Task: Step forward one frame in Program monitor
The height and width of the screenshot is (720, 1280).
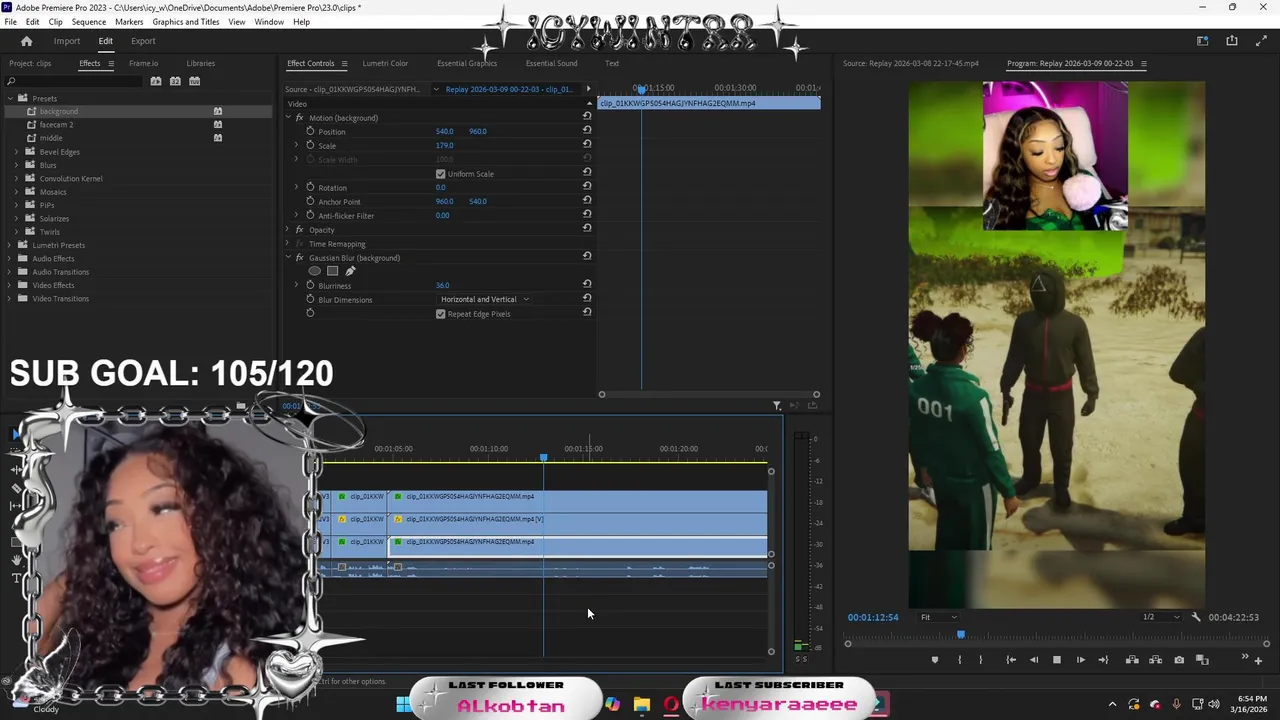Action: 1080,660
